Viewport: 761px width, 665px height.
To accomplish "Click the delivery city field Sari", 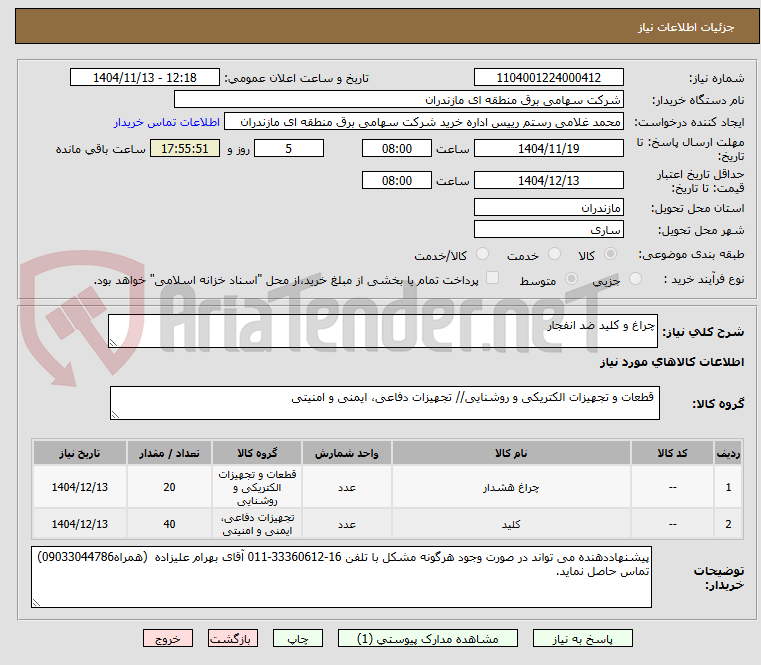I will point(548,229).
